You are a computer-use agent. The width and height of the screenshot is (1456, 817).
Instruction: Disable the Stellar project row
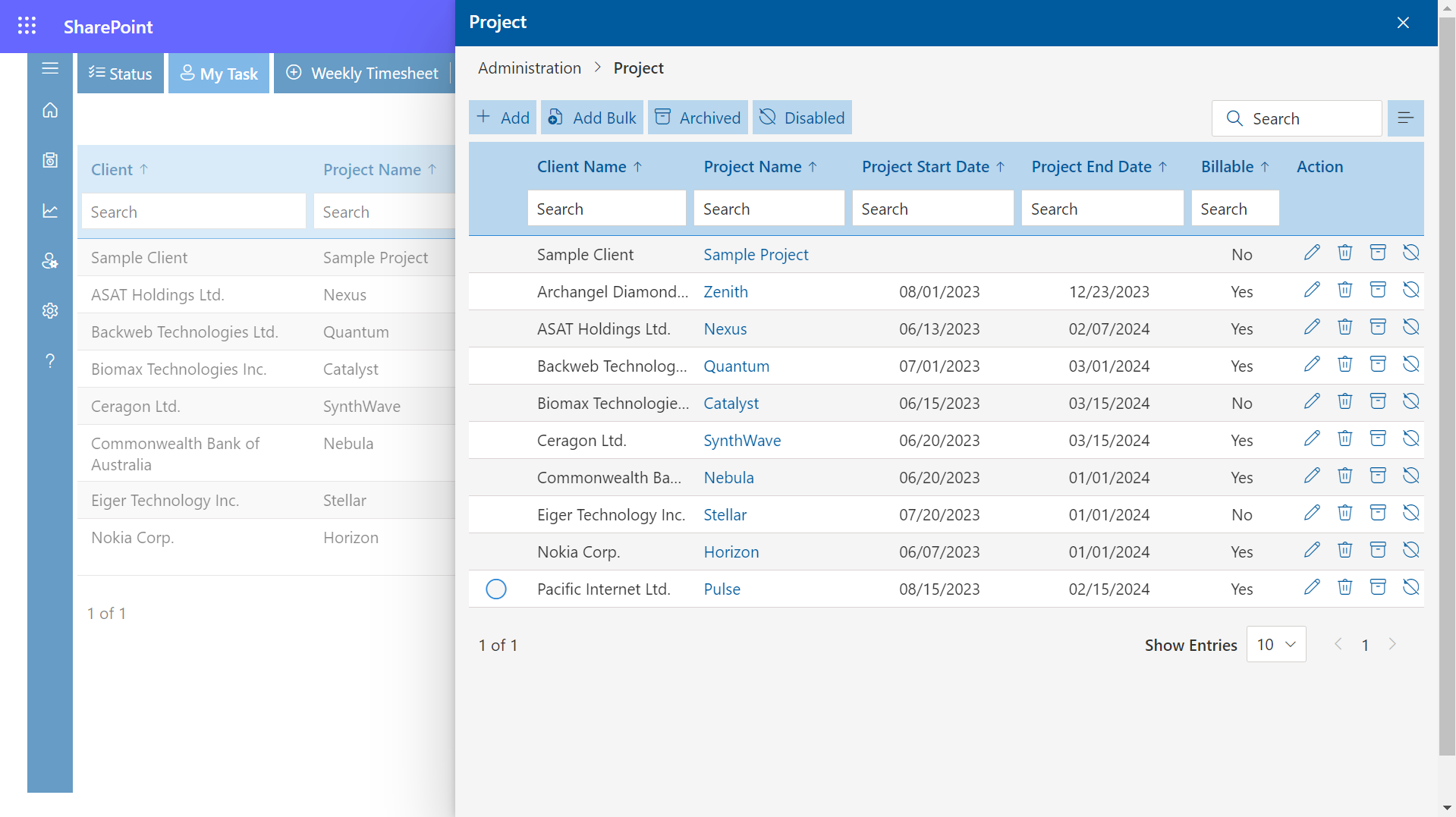coord(1410,513)
